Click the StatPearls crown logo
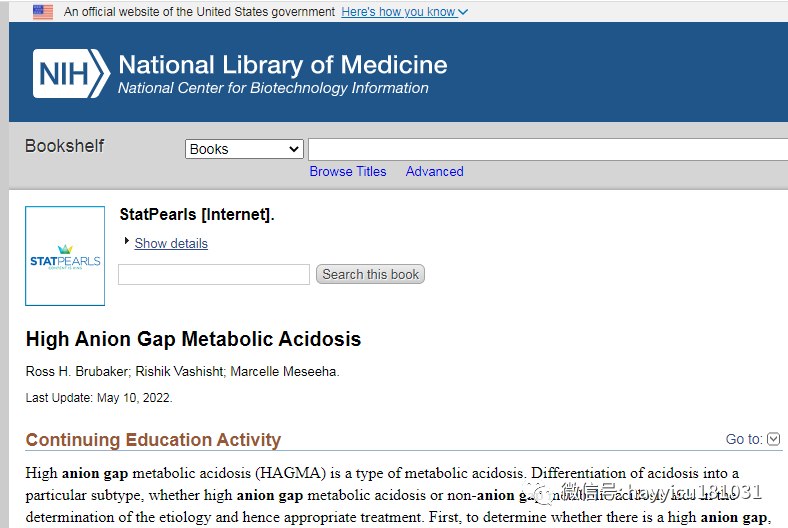The width and height of the screenshot is (788, 528). (x=65, y=249)
